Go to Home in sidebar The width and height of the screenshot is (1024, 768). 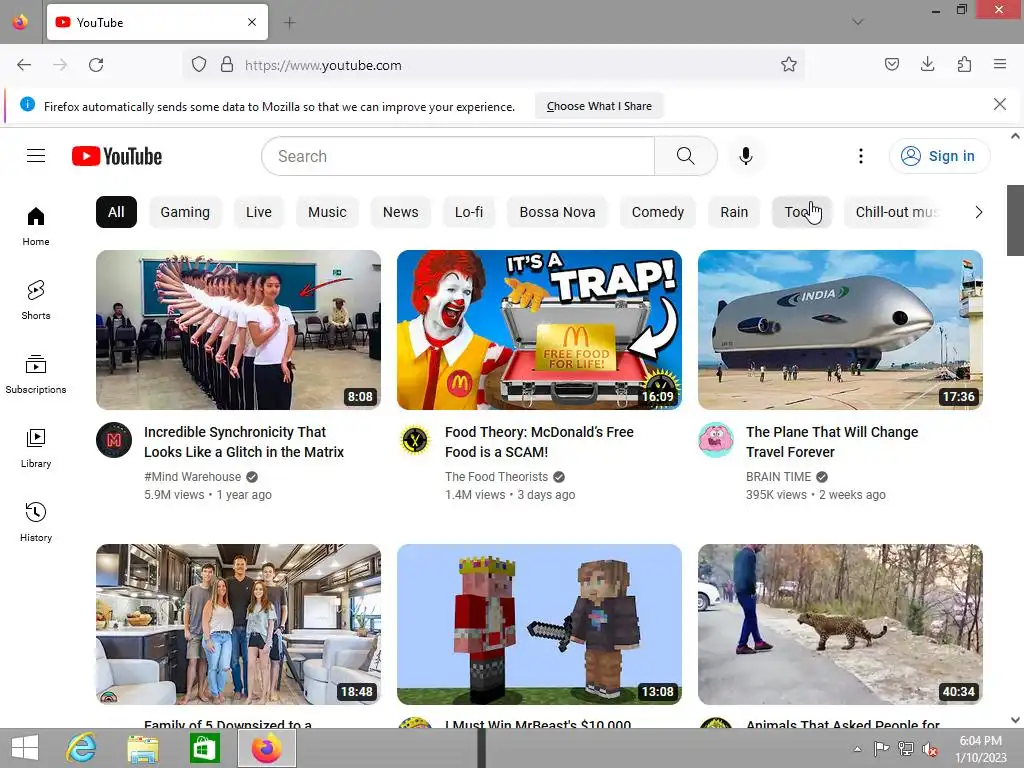tap(36, 226)
